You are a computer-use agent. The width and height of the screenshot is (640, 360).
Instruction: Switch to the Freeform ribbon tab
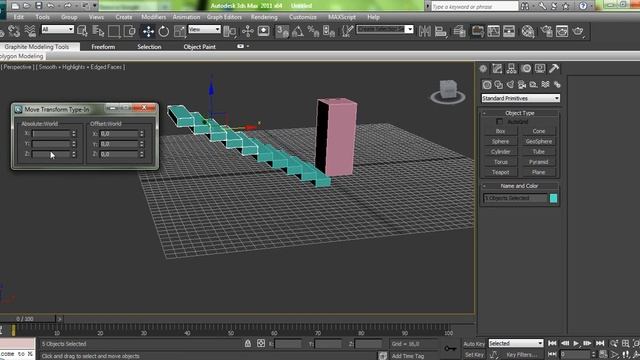coord(103,47)
